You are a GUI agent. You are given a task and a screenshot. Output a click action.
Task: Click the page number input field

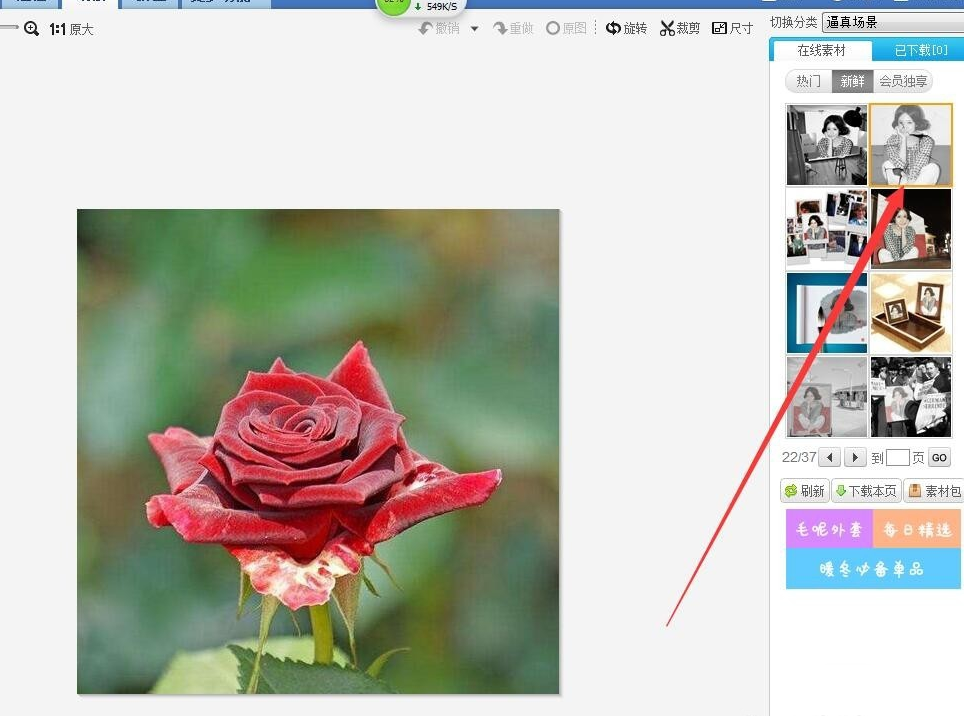click(x=898, y=457)
